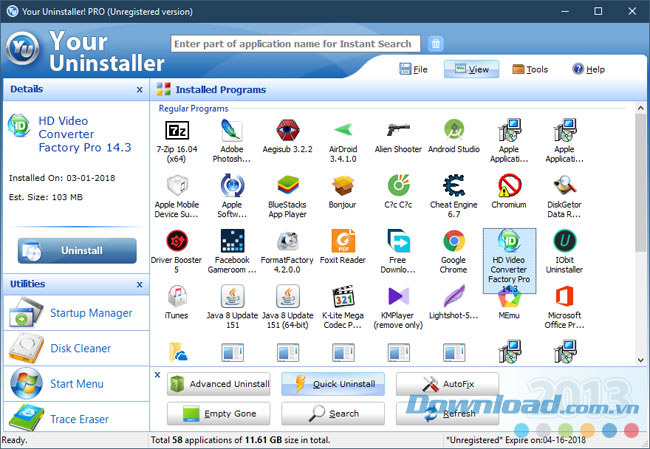Viewport: 650px width, 449px height.
Task: Select Java 8 Update 151 (64-bit) icon
Action: point(288,296)
